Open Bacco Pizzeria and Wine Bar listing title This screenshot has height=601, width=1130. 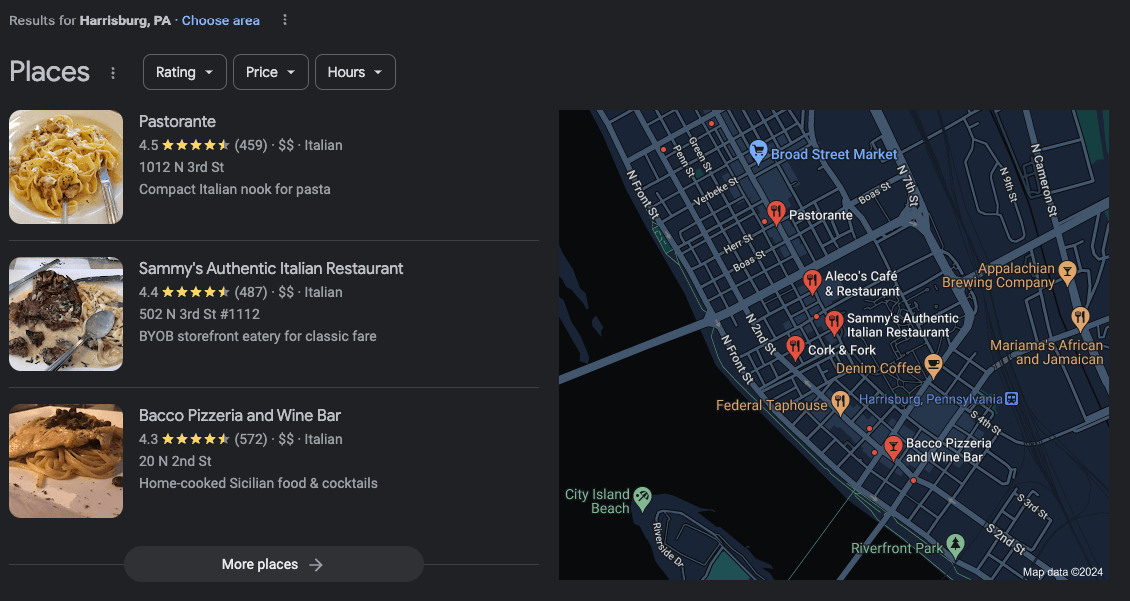[x=240, y=415]
